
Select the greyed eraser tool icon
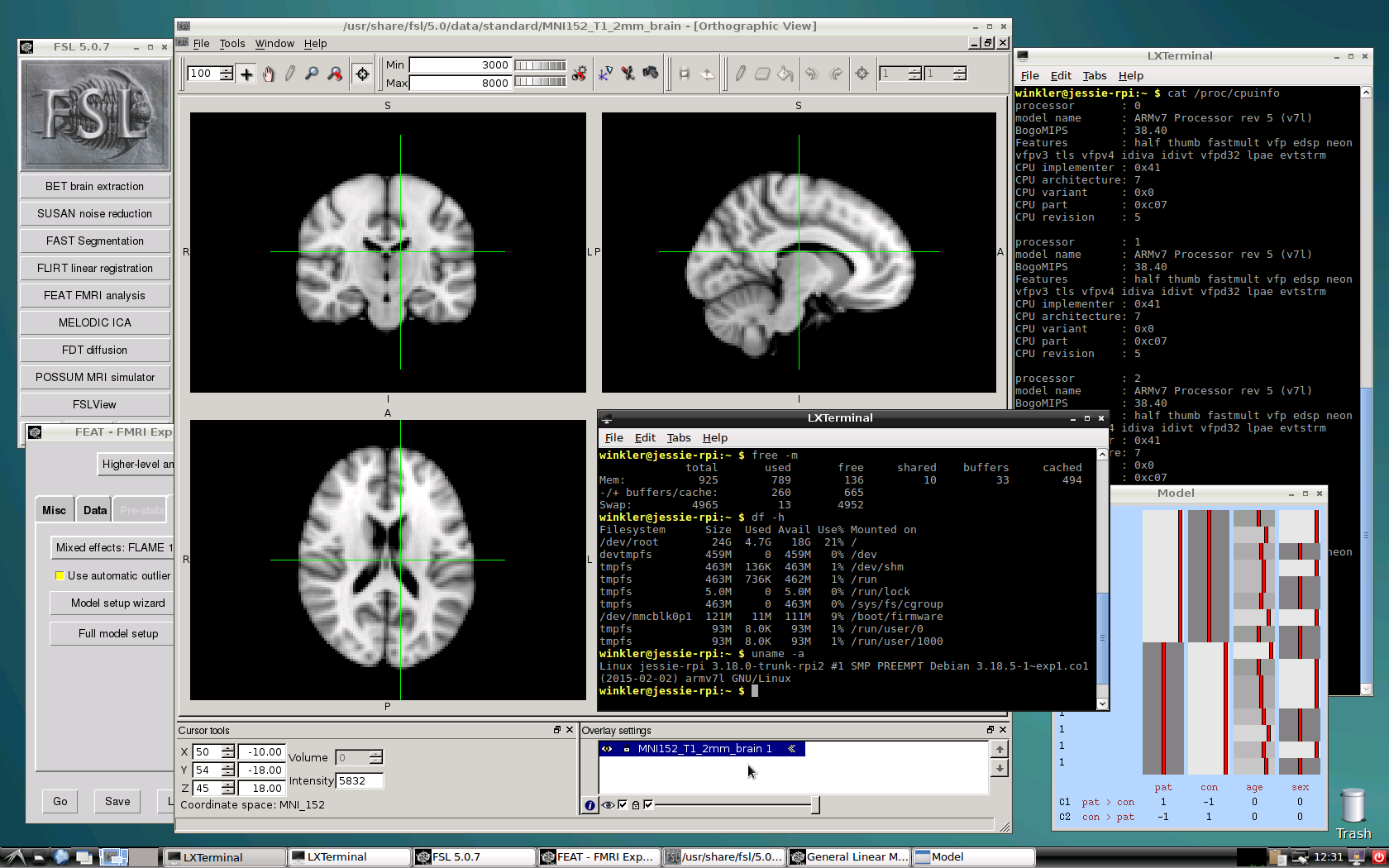tap(762, 74)
